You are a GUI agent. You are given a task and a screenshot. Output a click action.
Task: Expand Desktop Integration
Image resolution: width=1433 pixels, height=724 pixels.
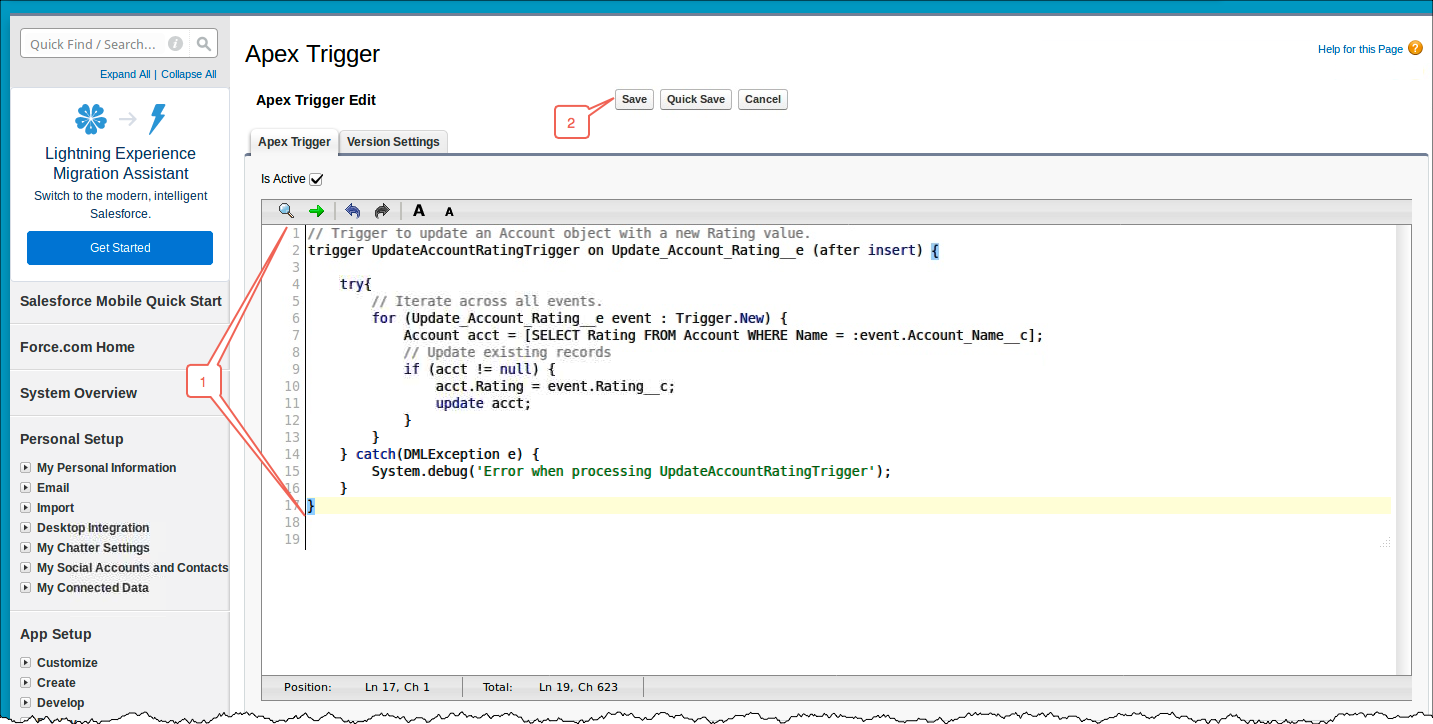pos(26,528)
